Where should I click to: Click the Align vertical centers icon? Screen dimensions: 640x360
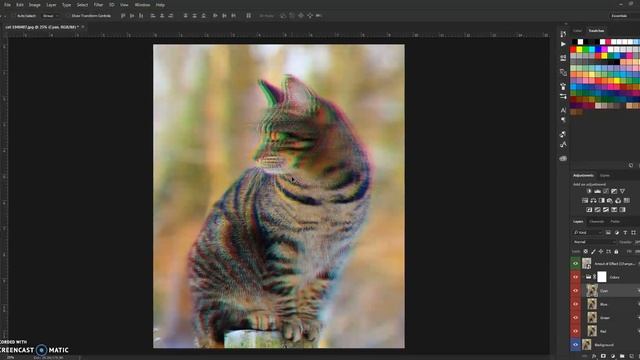tap(132, 16)
